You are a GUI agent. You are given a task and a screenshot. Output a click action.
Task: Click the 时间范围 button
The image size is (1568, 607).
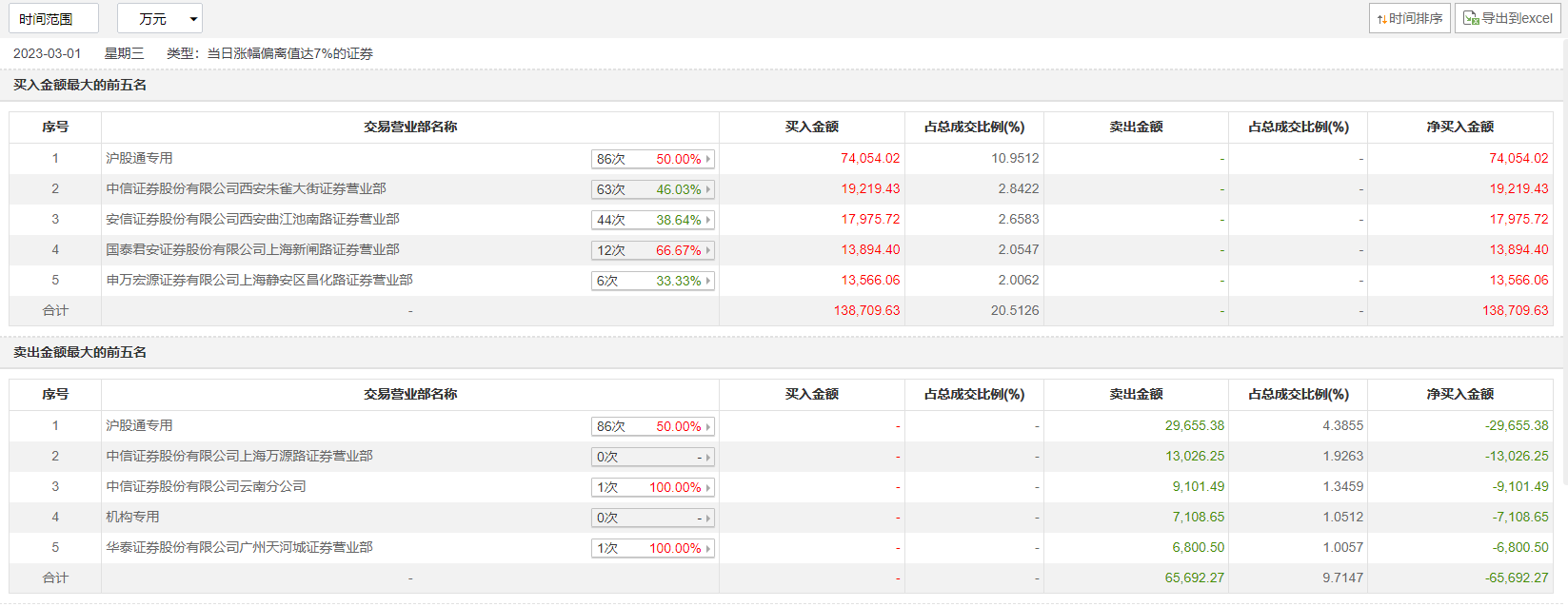tap(53, 19)
